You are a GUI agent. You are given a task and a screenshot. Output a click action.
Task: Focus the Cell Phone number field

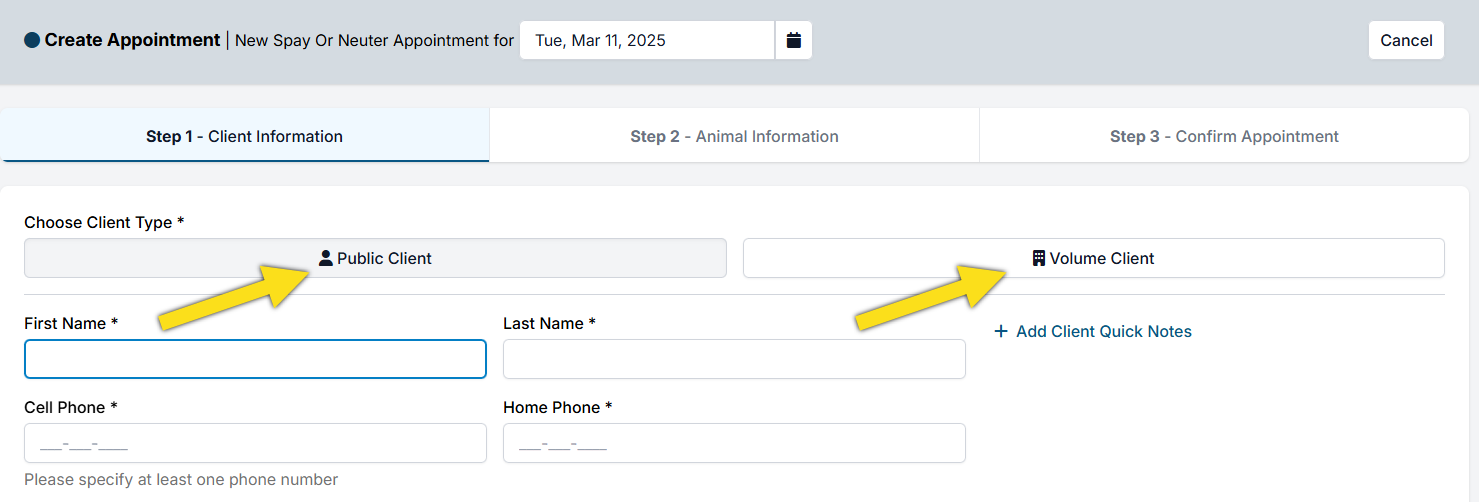click(x=255, y=443)
